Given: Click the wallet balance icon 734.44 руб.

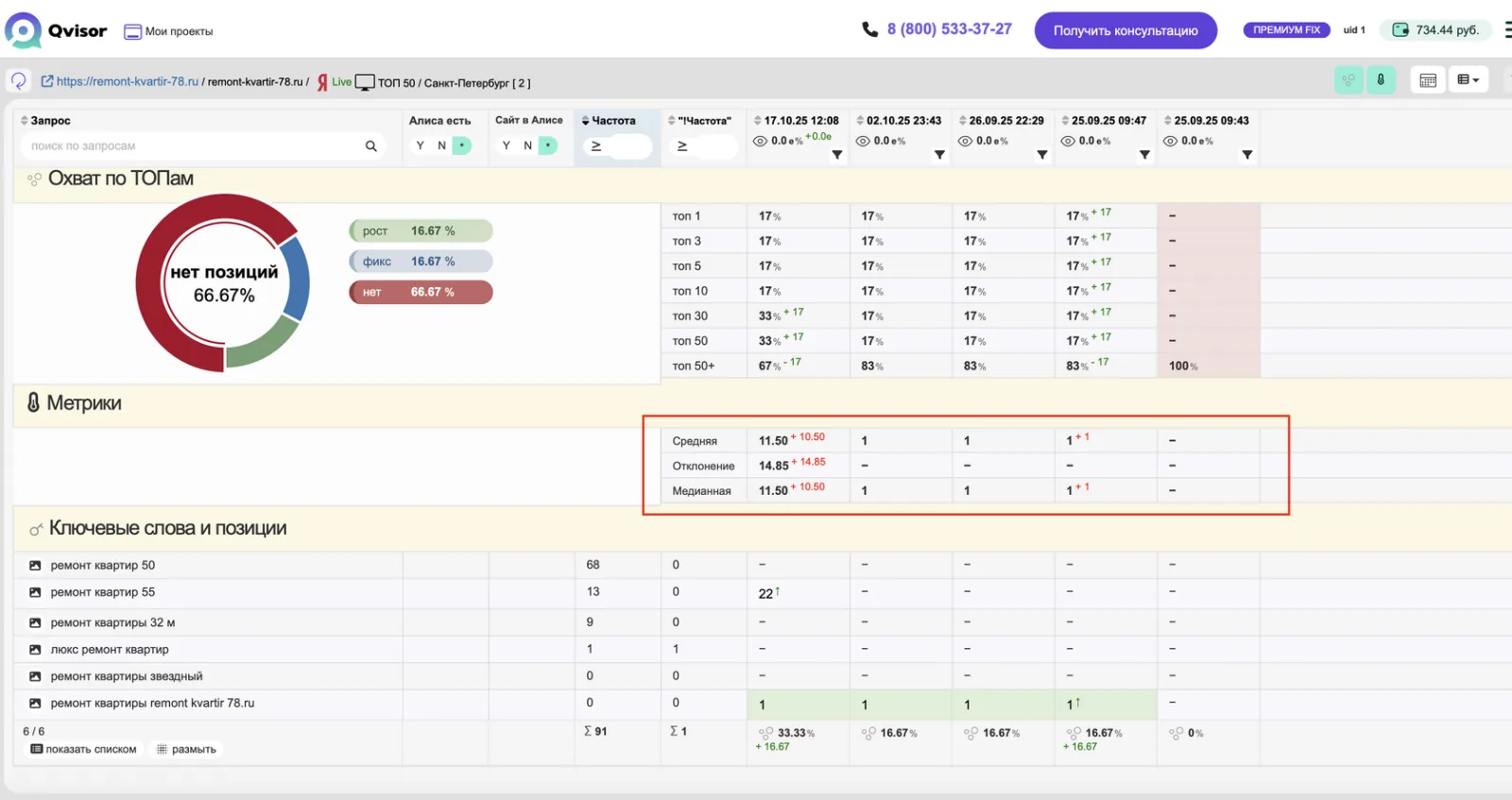Looking at the screenshot, I should 1400,30.
